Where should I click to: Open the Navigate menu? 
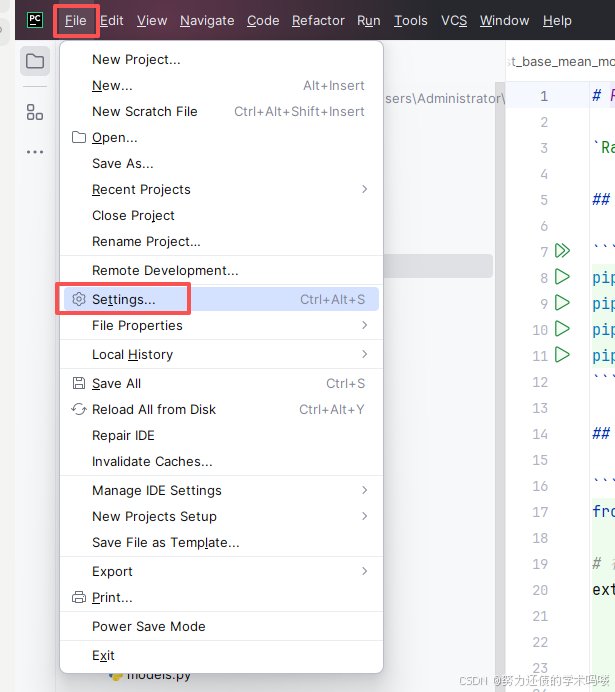coord(207,20)
